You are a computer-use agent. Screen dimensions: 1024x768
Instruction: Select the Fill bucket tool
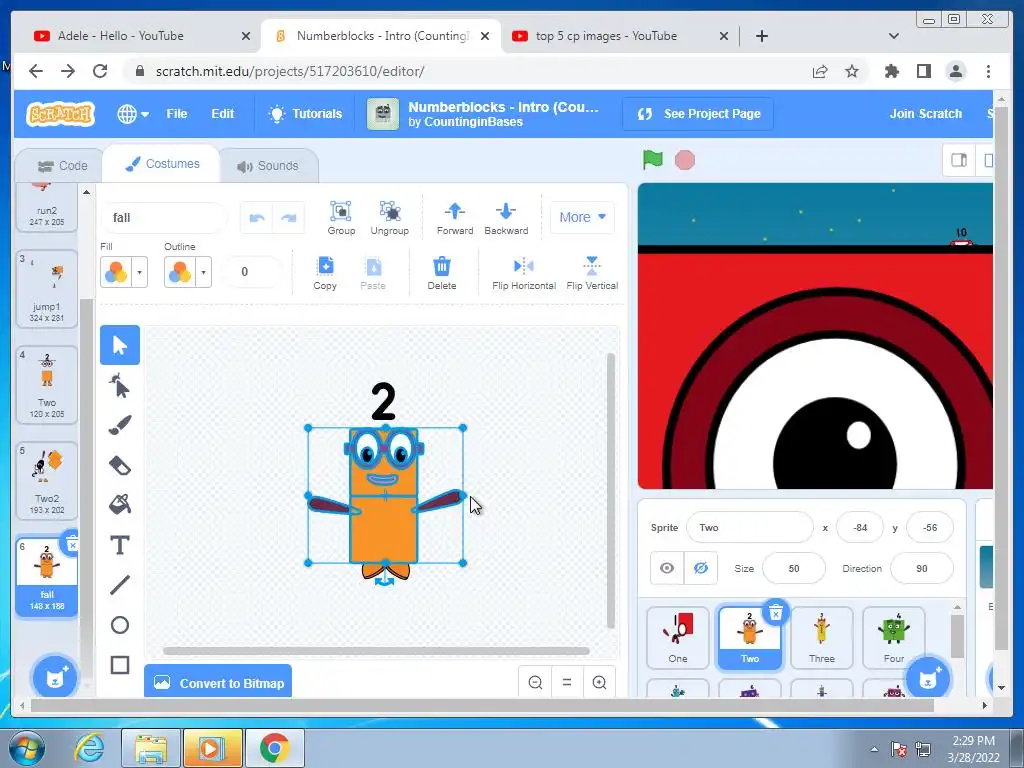pyautogui.click(x=120, y=505)
